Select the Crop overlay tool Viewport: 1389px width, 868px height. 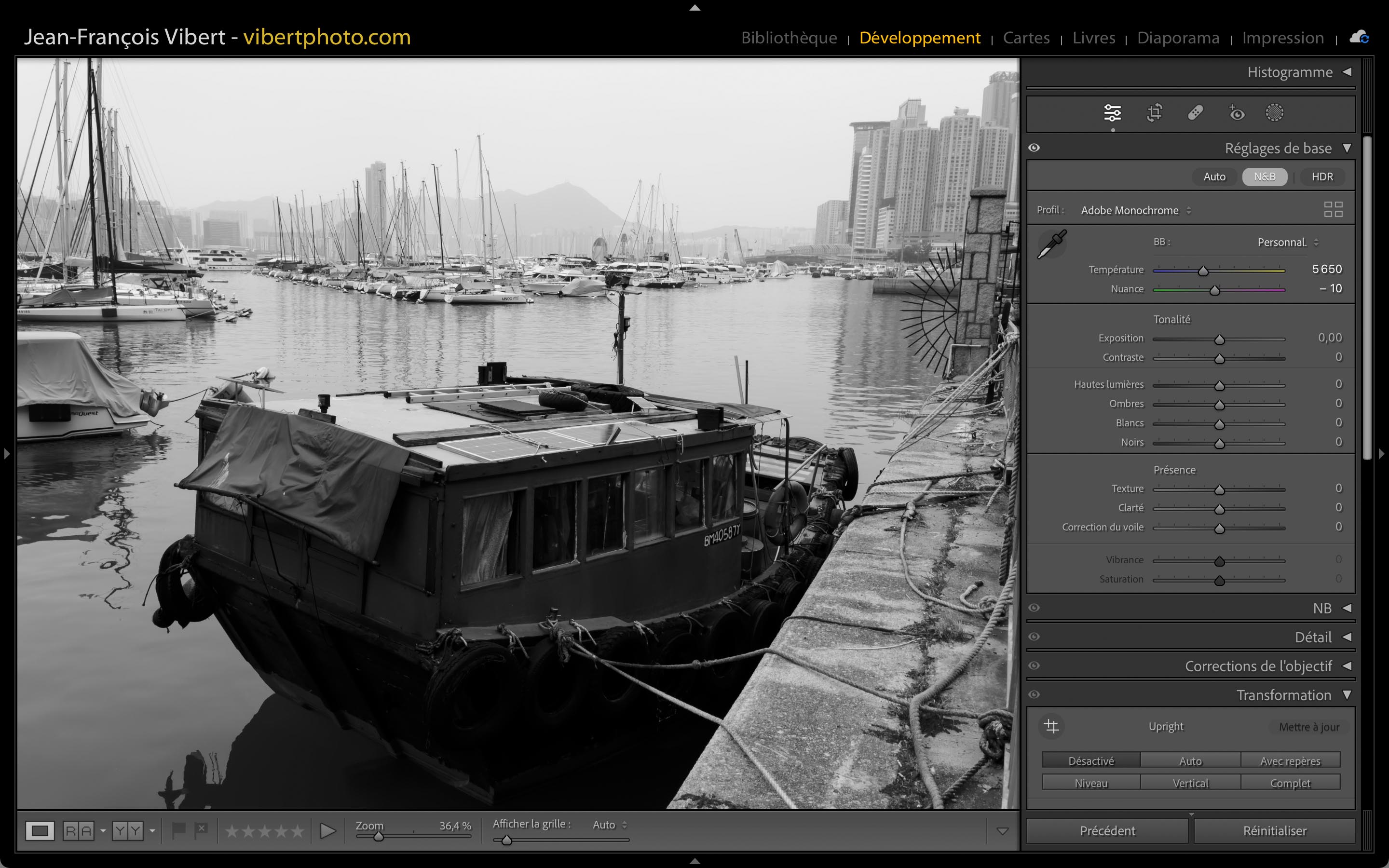click(1154, 113)
